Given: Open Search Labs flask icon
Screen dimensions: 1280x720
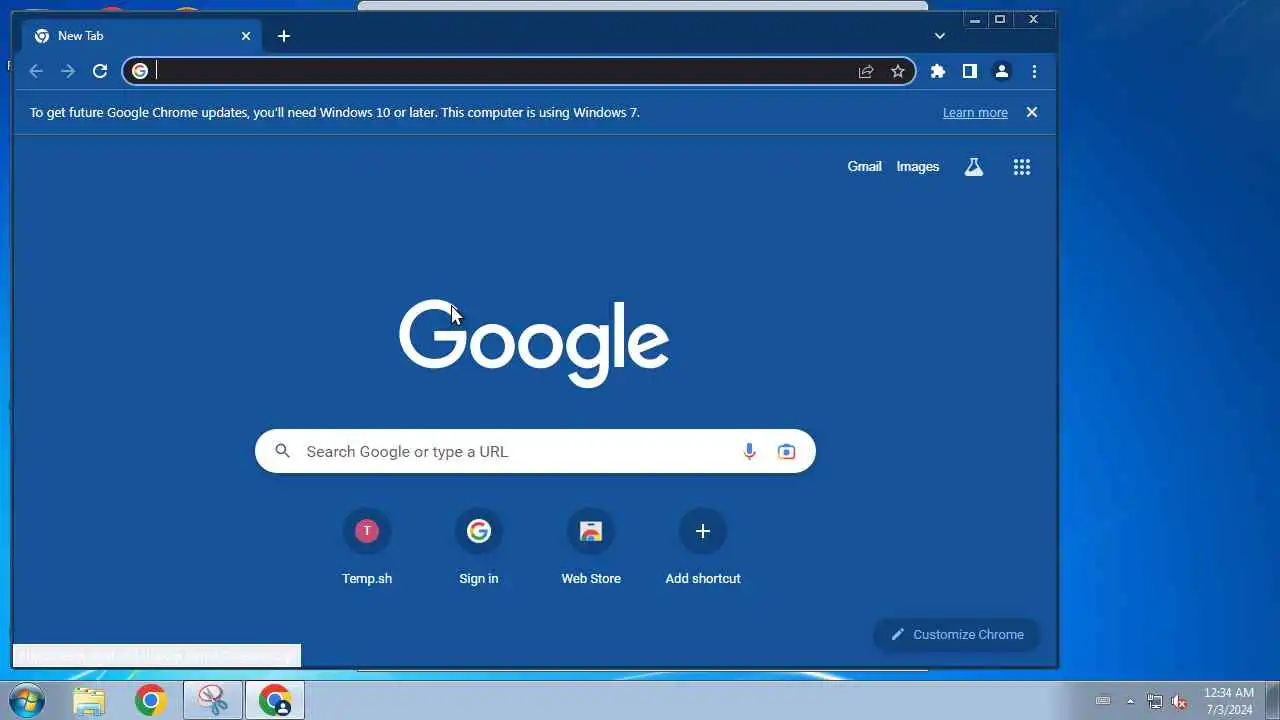Looking at the screenshot, I should [x=973, y=167].
